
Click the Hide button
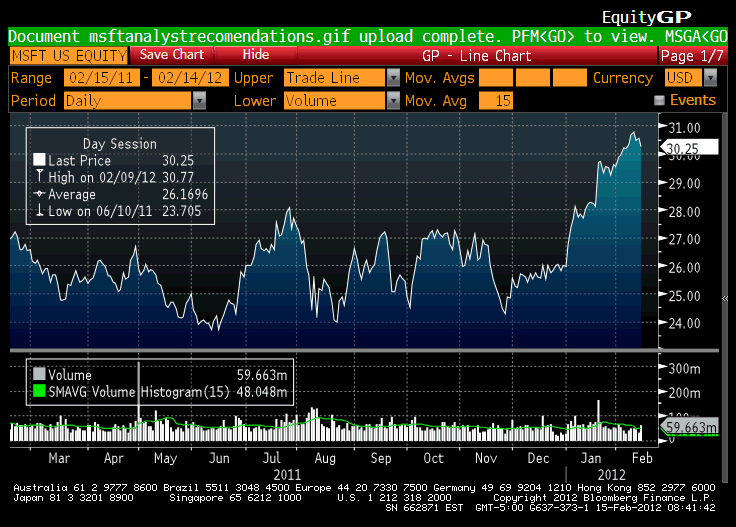pos(256,55)
